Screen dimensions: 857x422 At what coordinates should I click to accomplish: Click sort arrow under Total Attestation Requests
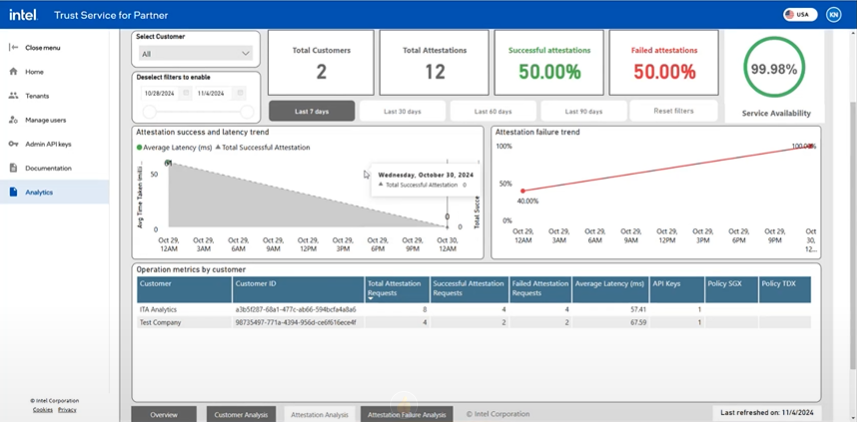point(371,299)
